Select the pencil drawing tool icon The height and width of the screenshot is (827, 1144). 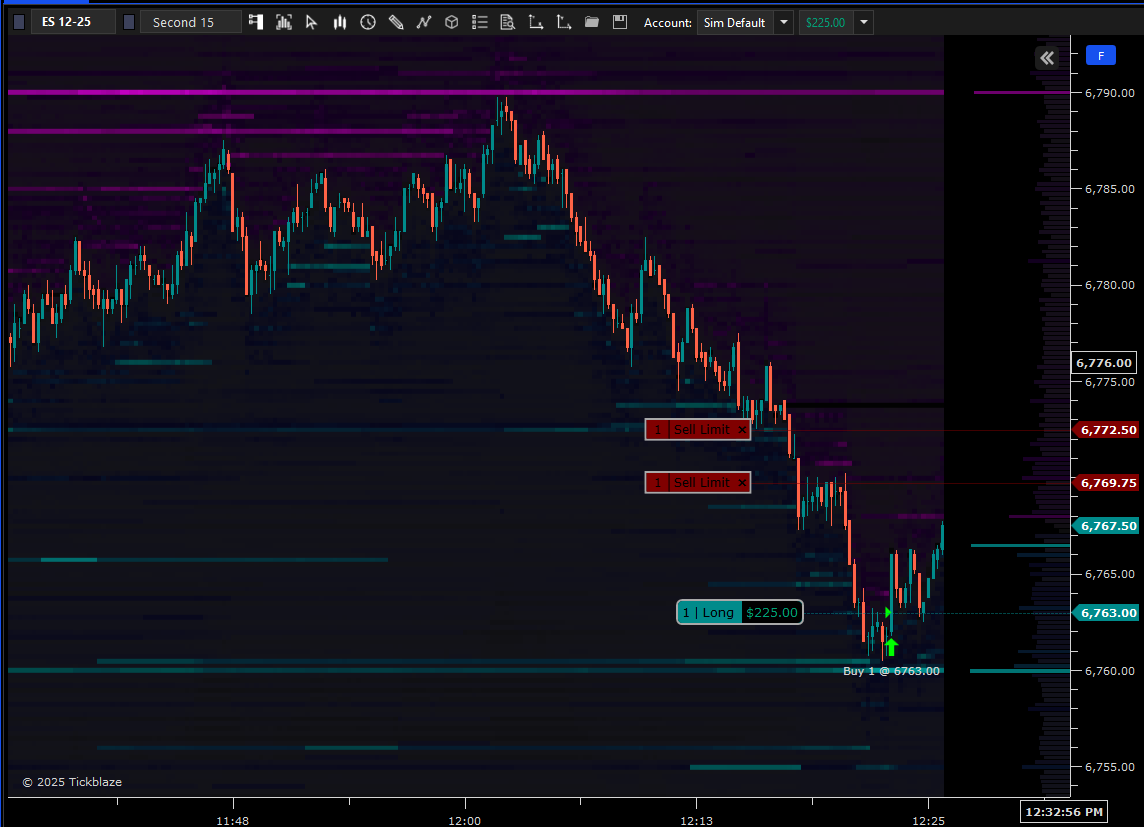point(396,22)
